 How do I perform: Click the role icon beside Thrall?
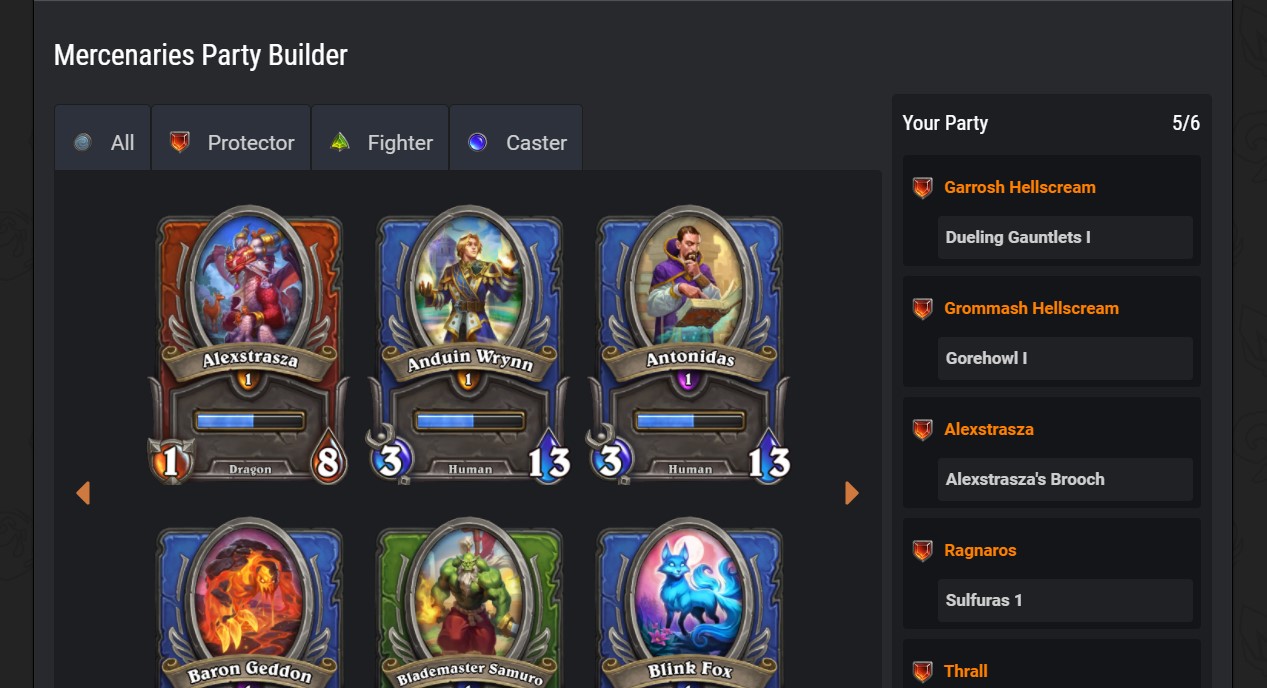point(923,672)
